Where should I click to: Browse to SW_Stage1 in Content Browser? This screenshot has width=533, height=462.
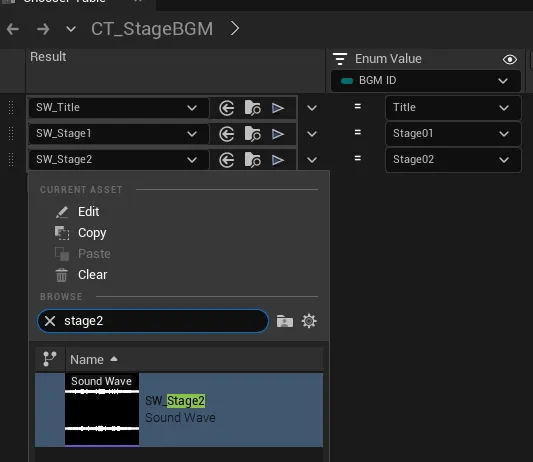click(x=253, y=134)
